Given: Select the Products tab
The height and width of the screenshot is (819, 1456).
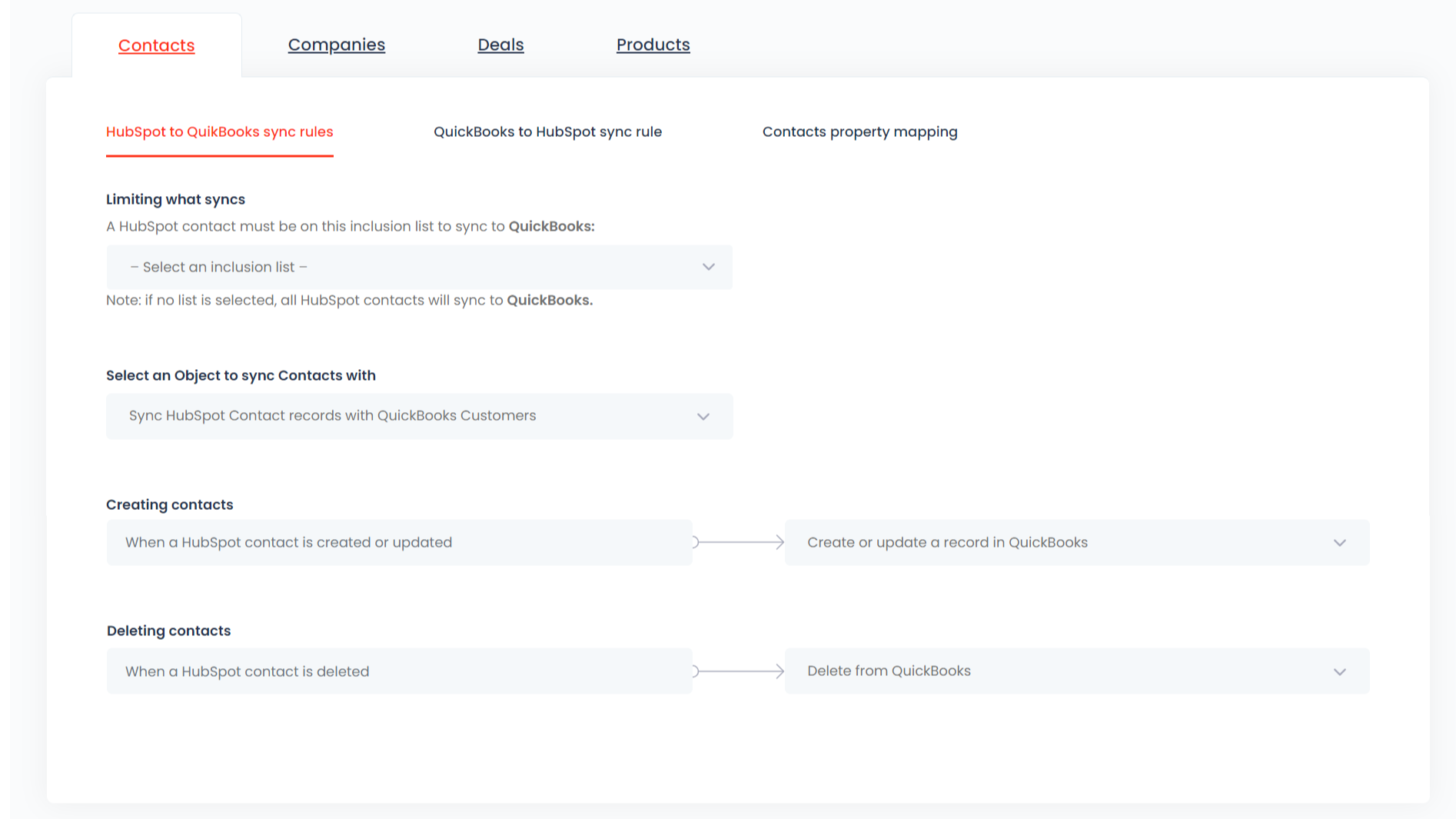Looking at the screenshot, I should [653, 45].
